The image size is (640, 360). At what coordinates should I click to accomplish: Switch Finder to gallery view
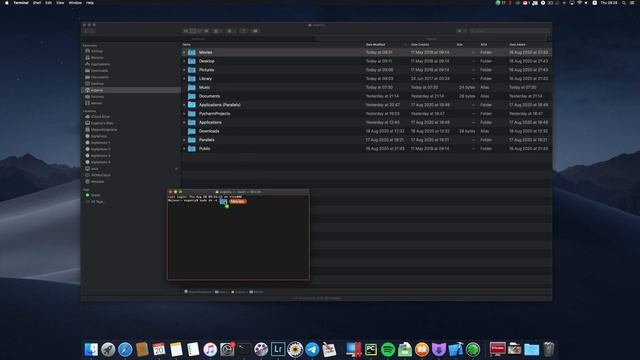(x=206, y=31)
